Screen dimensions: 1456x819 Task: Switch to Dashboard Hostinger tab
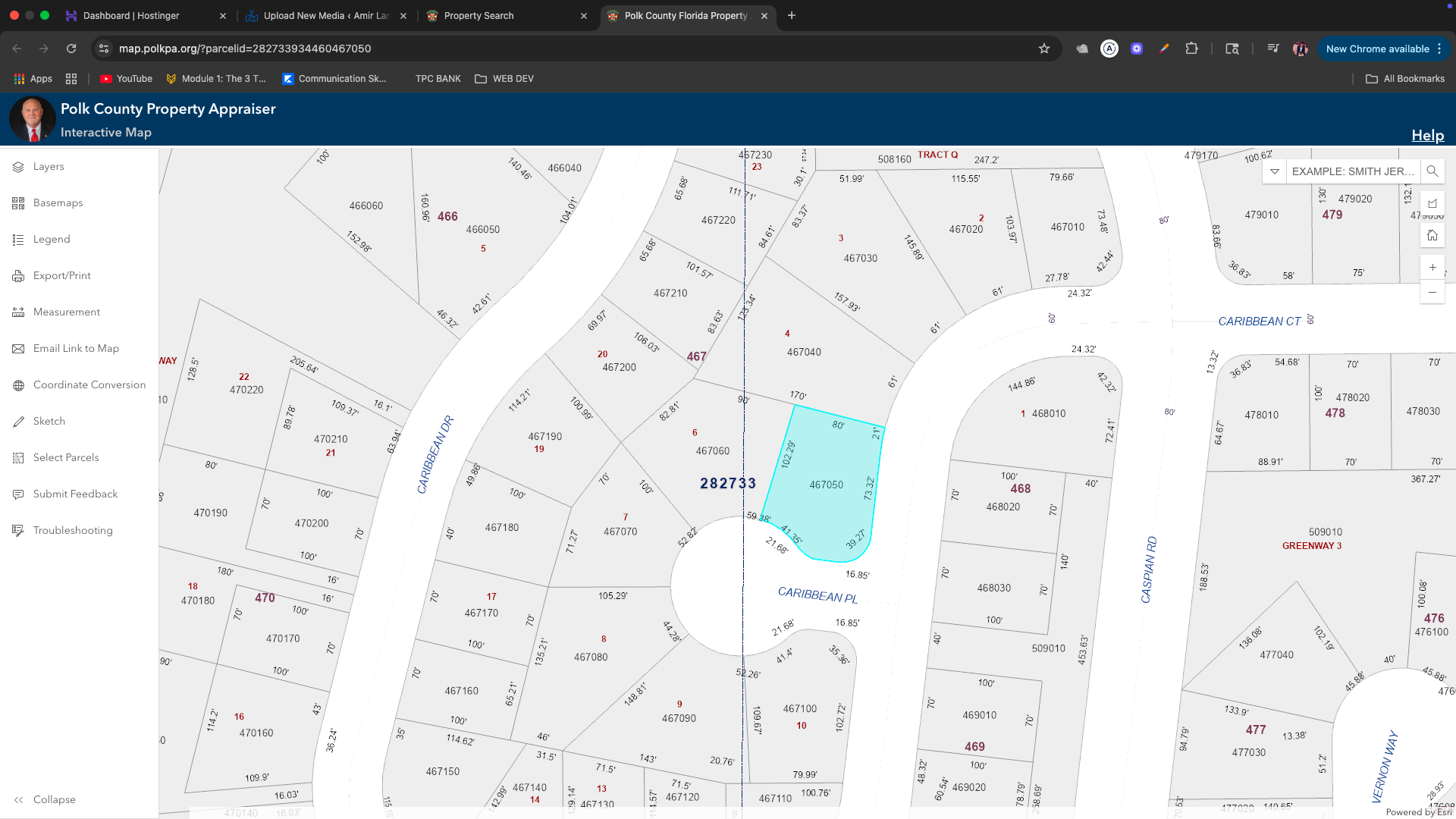click(x=131, y=16)
